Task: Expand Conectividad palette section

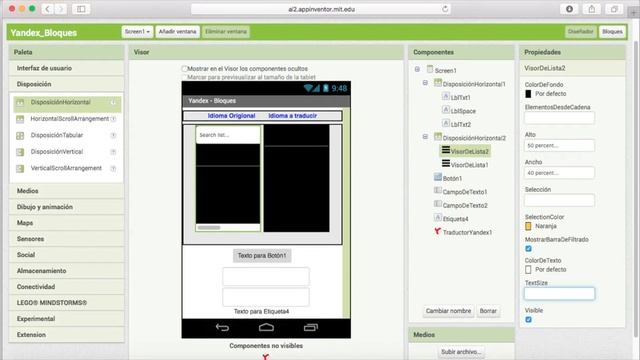Action: (x=67, y=287)
